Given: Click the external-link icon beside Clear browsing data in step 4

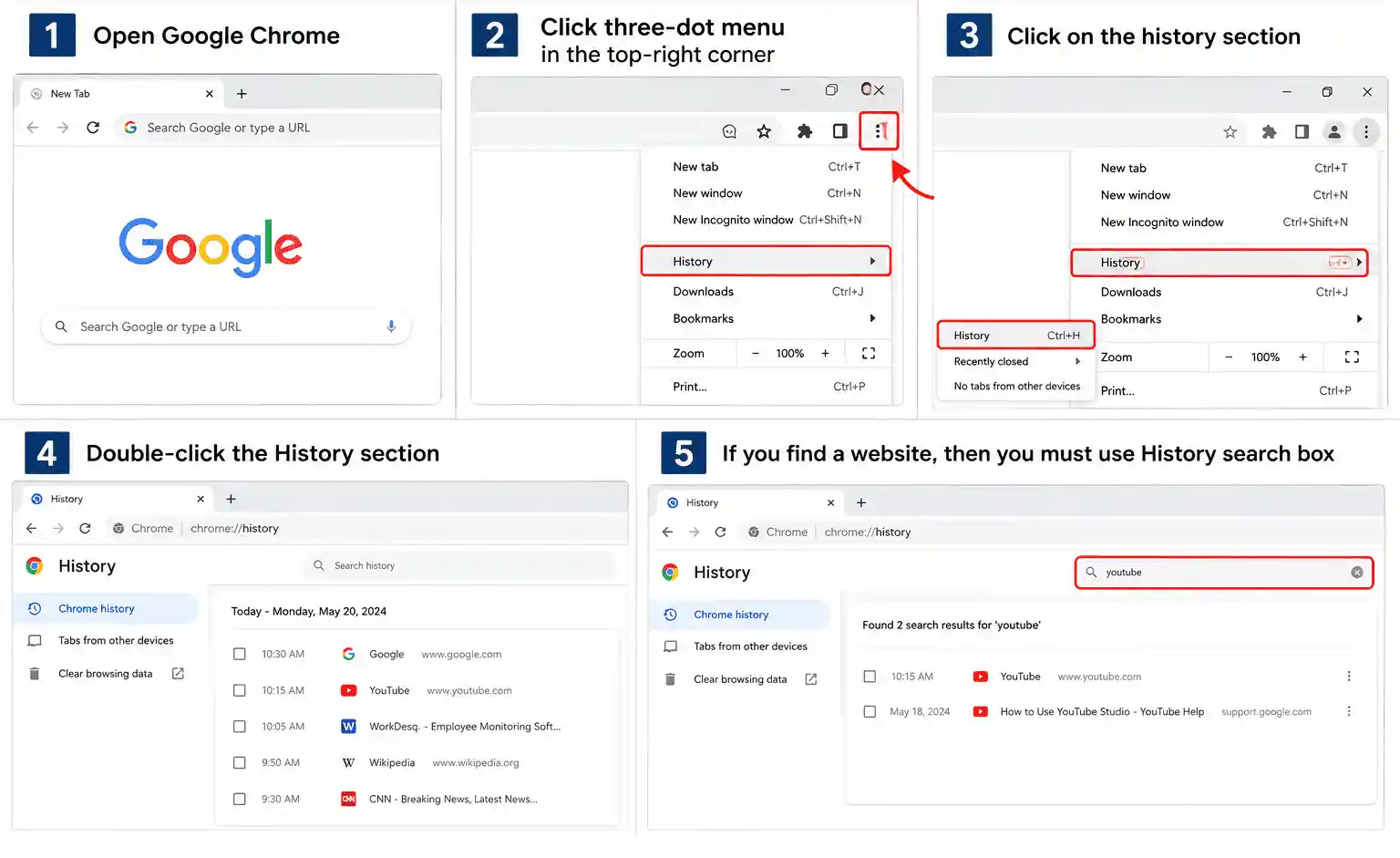Looking at the screenshot, I should click(178, 674).
